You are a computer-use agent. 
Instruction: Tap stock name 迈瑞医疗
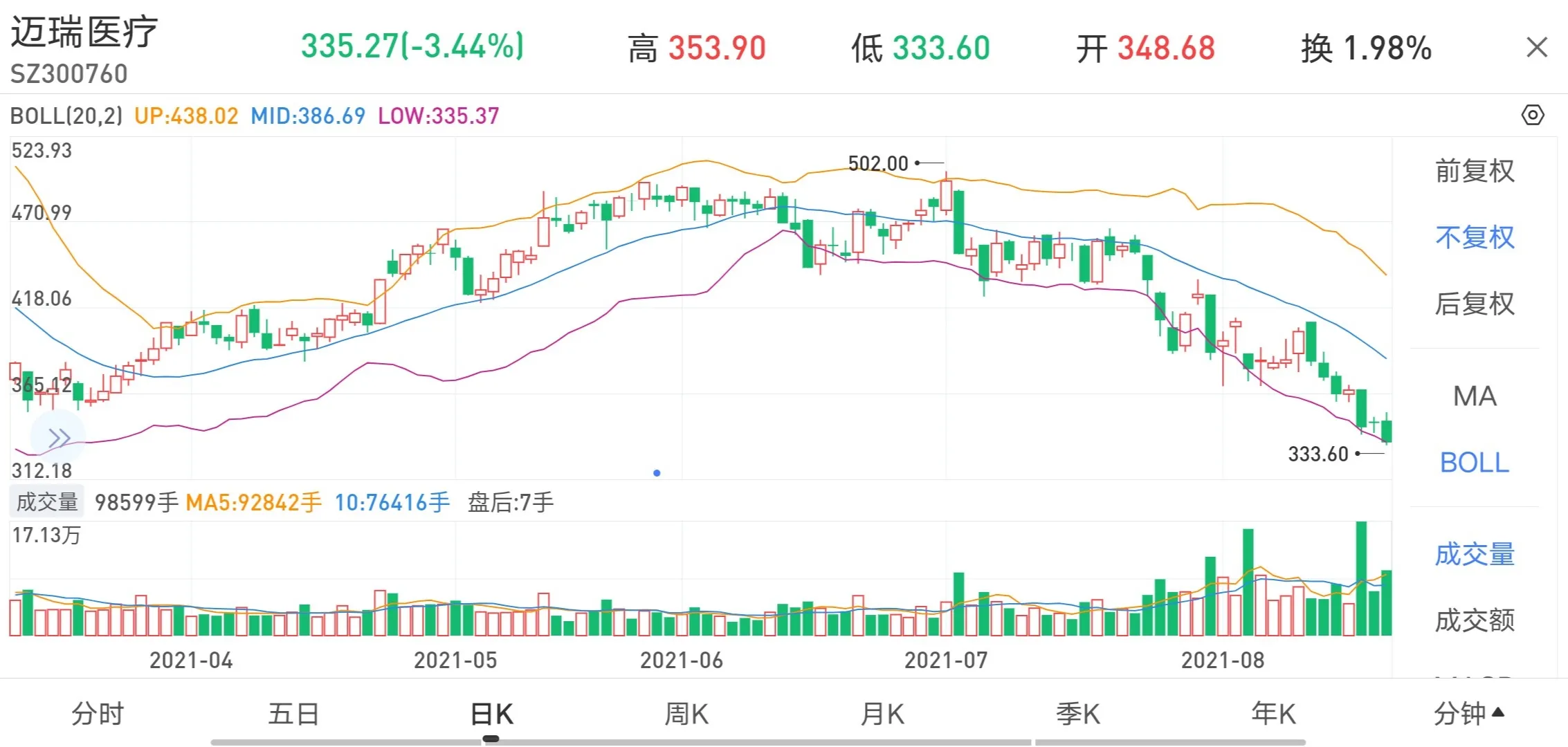point(84,33)
